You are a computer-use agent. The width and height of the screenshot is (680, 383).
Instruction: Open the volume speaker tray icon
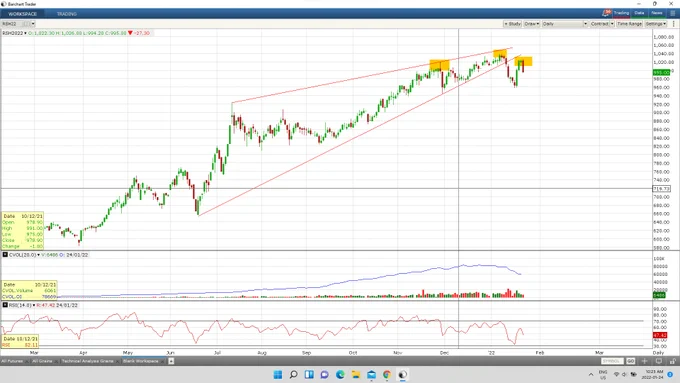(x=624, y=374)
